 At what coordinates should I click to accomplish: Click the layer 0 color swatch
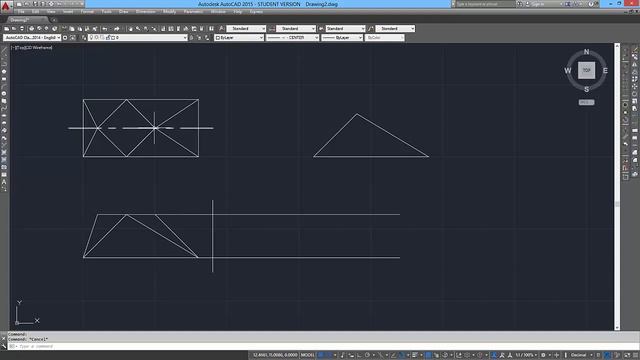tap(113, 38)
